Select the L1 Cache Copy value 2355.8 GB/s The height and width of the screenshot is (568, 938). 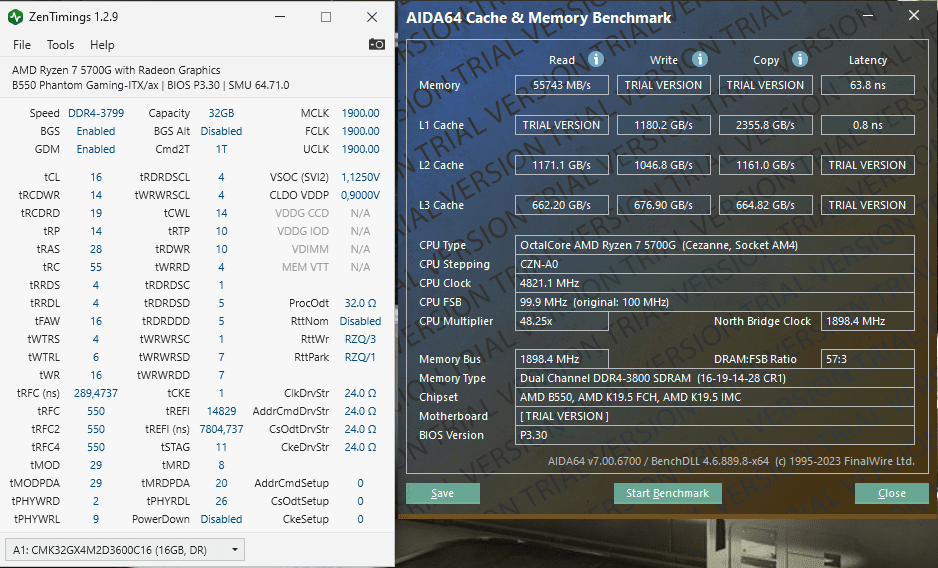(765, 125)
